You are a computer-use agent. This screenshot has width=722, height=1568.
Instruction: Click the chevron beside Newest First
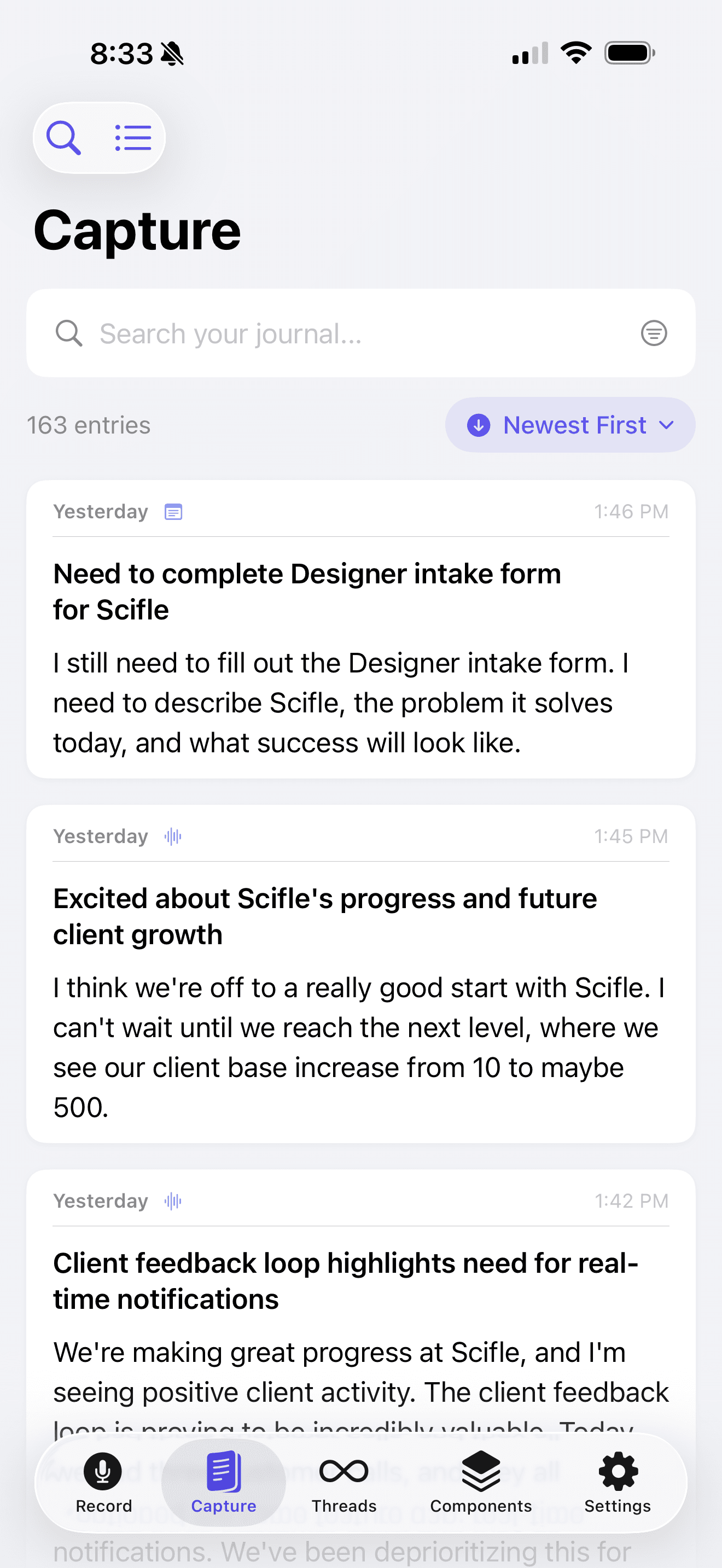(667, 425)
